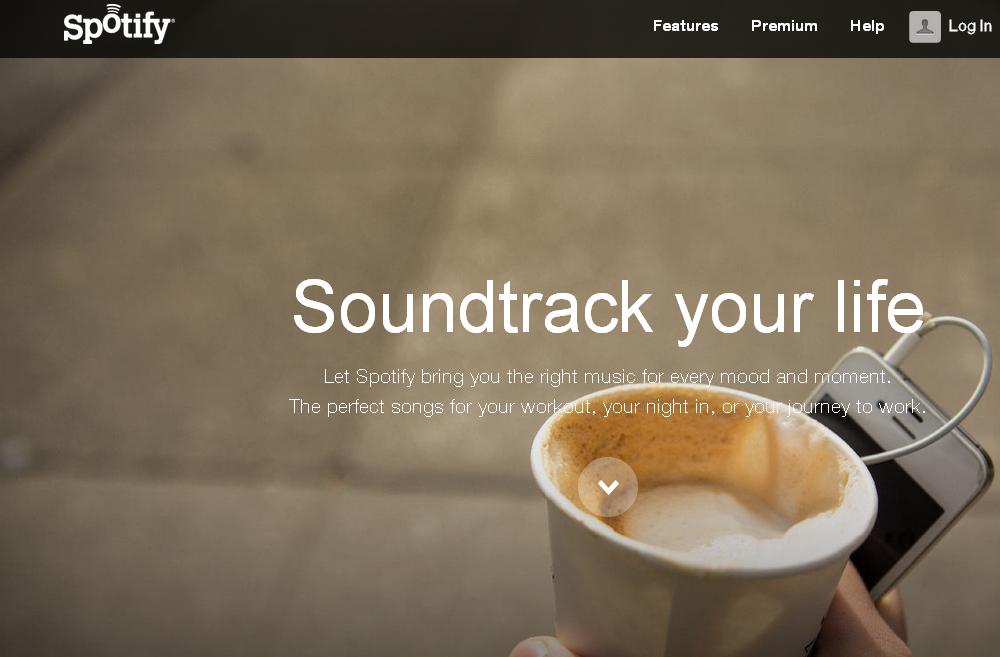Click the sound-wave arcs above the logo

tap(113, 9)
